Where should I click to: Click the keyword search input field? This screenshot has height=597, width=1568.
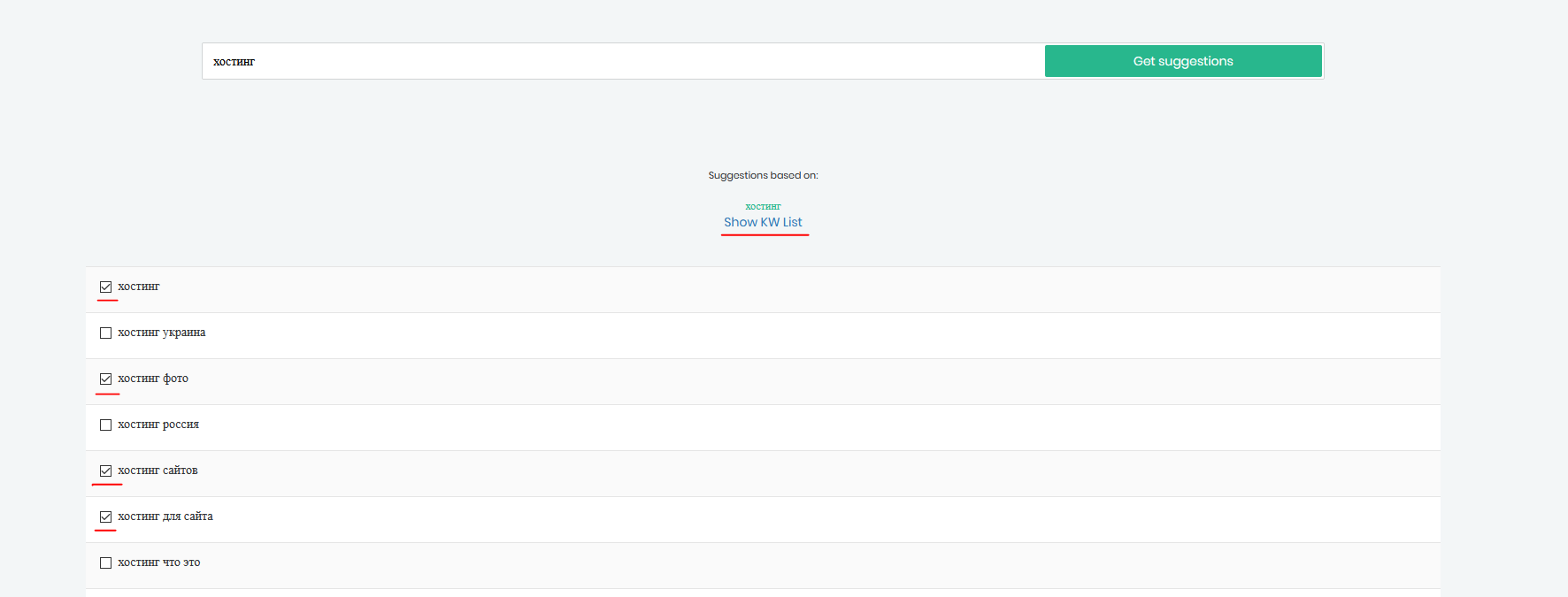click(x=619, y=61)
